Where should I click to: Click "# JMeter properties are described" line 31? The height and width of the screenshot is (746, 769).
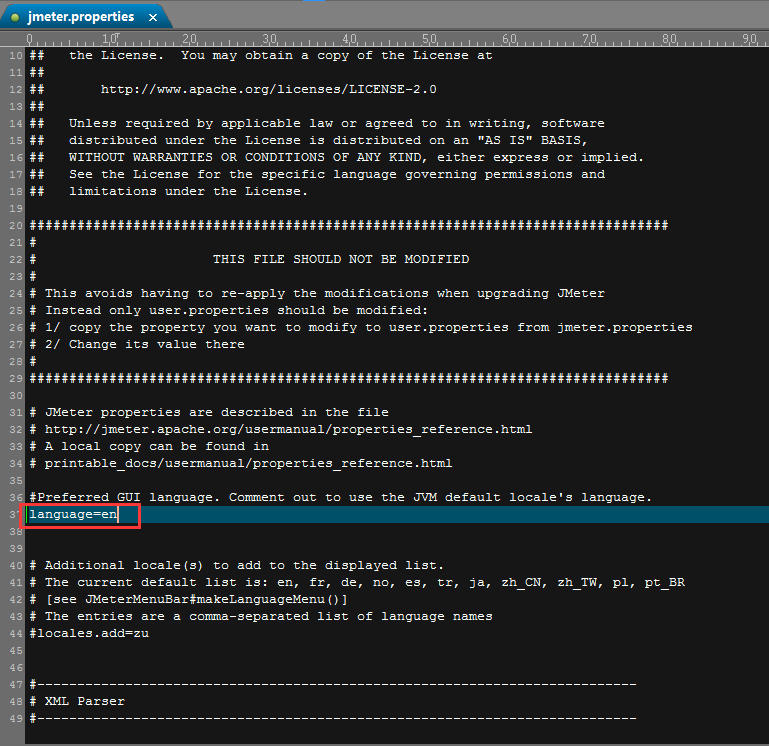click(209, 412)
